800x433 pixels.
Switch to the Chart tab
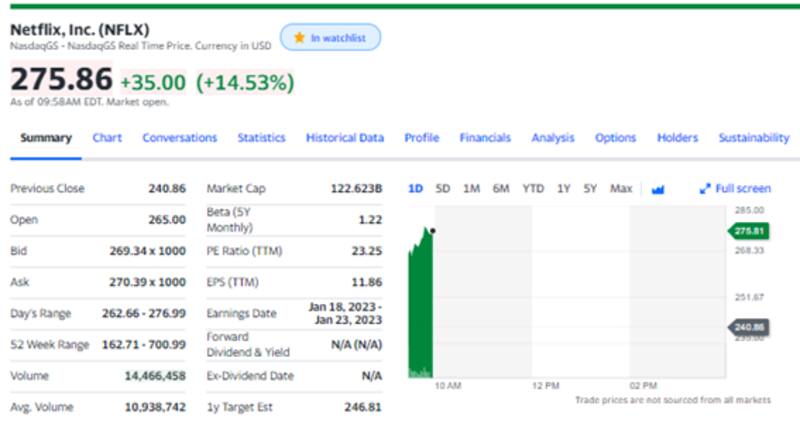pos(107,138)
